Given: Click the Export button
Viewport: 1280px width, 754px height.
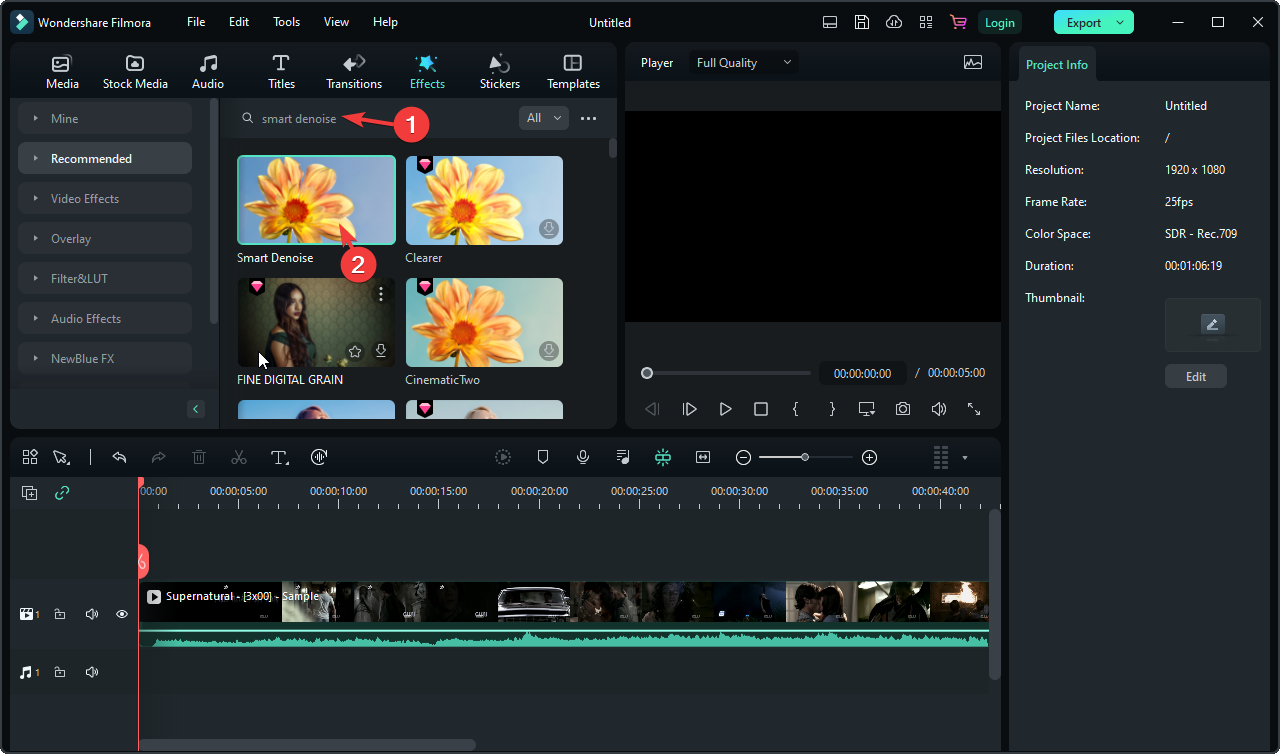Looking at the screenshot, I should tap(1083, 22).
